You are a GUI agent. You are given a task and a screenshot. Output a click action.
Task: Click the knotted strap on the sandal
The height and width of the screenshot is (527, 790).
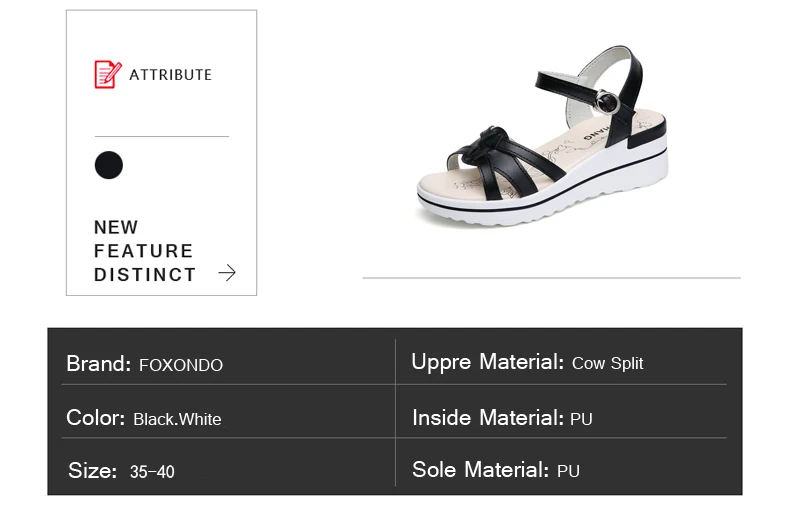coord(485,144)
